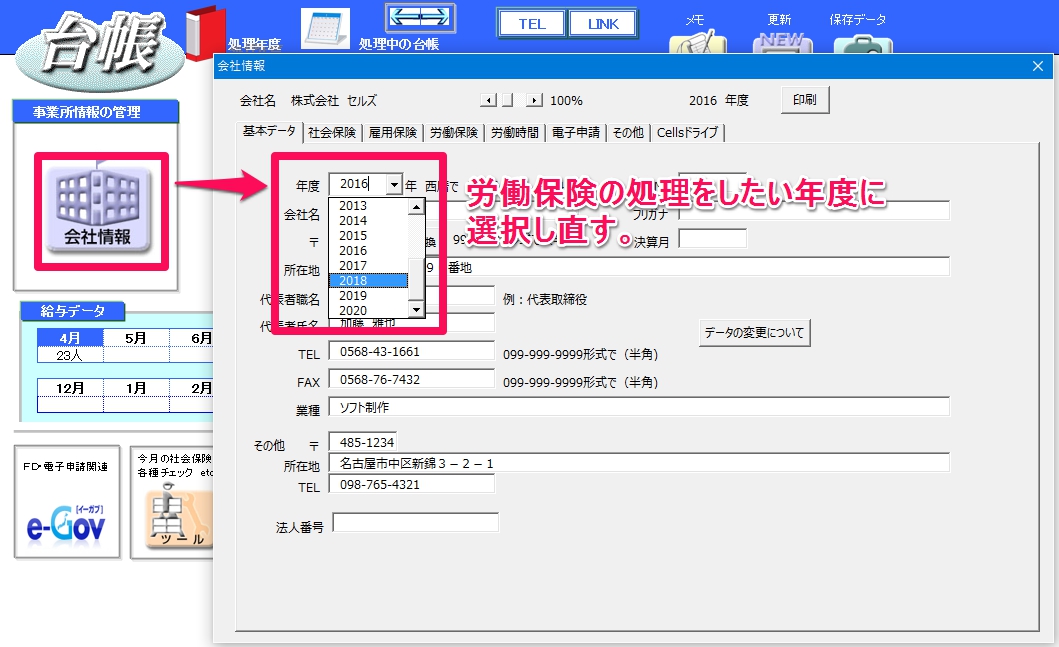Click the 更新 NEW icon

782,42
